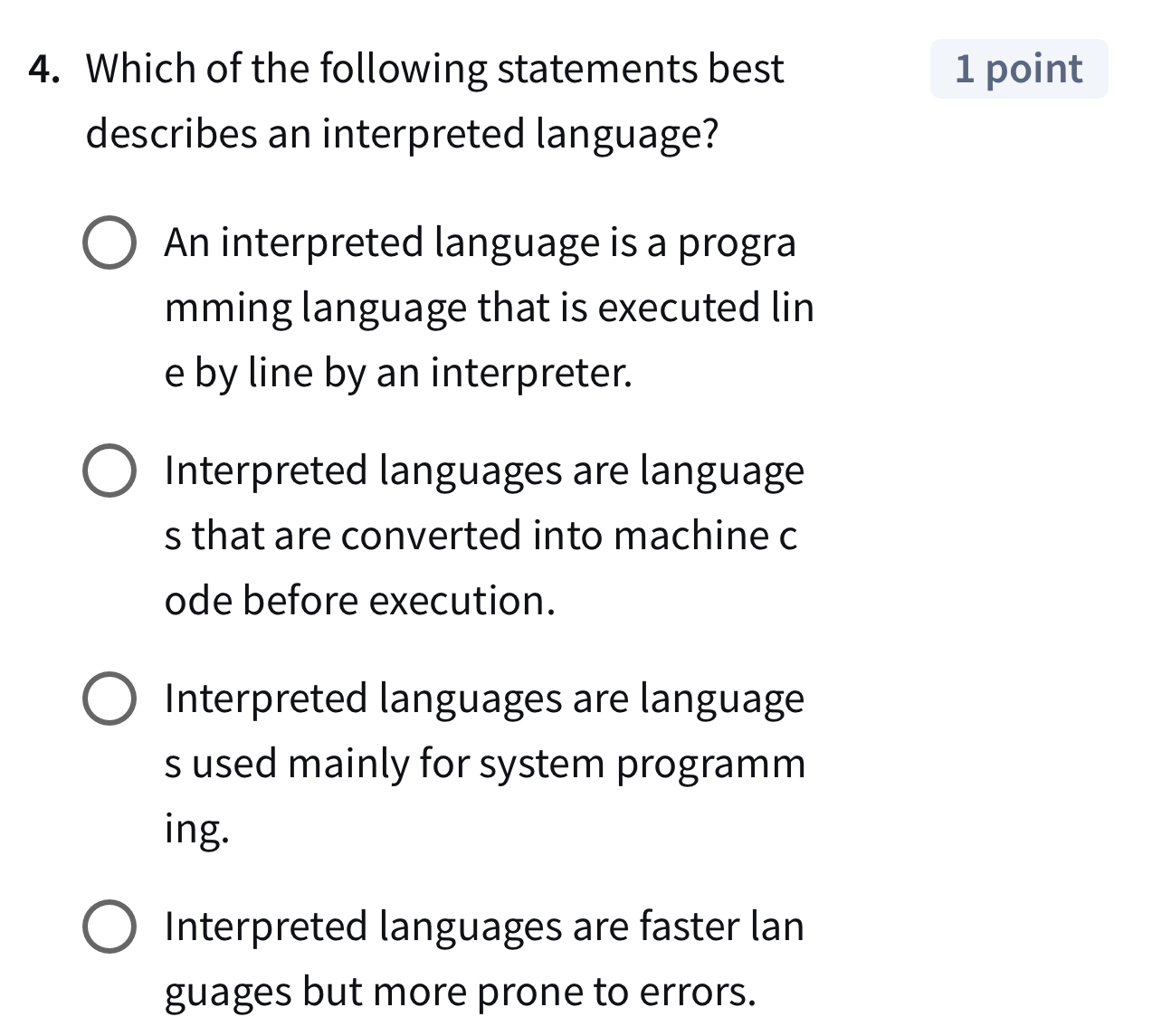This screenshot has width=1152, height=1036.
Task: Mark the third answer choice as selected
Action: (x=110, y=698)
